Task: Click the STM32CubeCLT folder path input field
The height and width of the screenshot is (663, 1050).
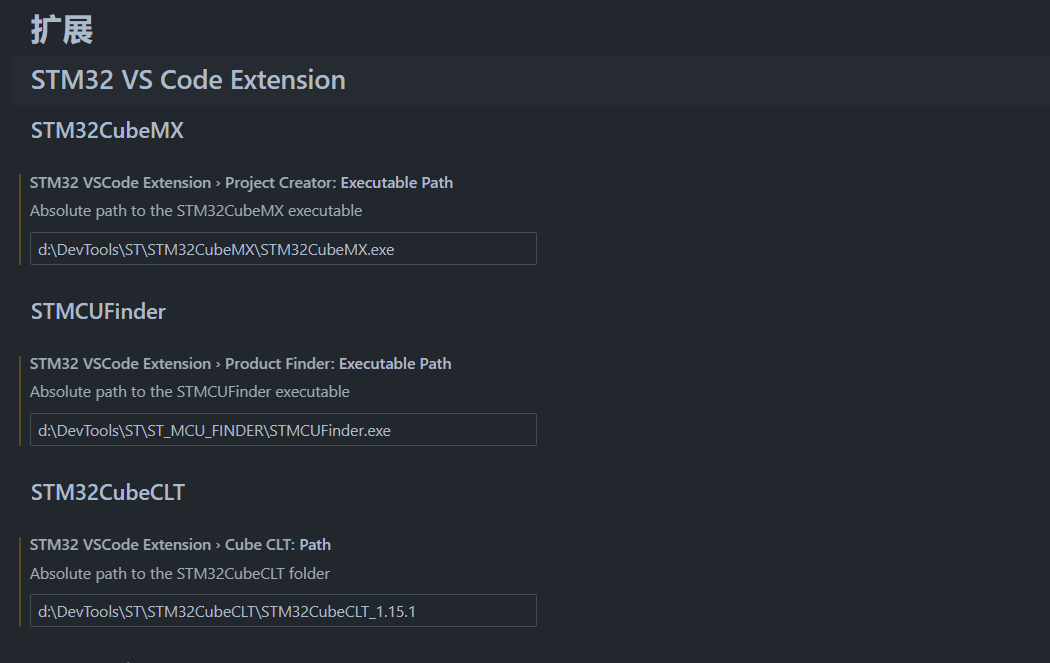Action: tap(283, 611)
